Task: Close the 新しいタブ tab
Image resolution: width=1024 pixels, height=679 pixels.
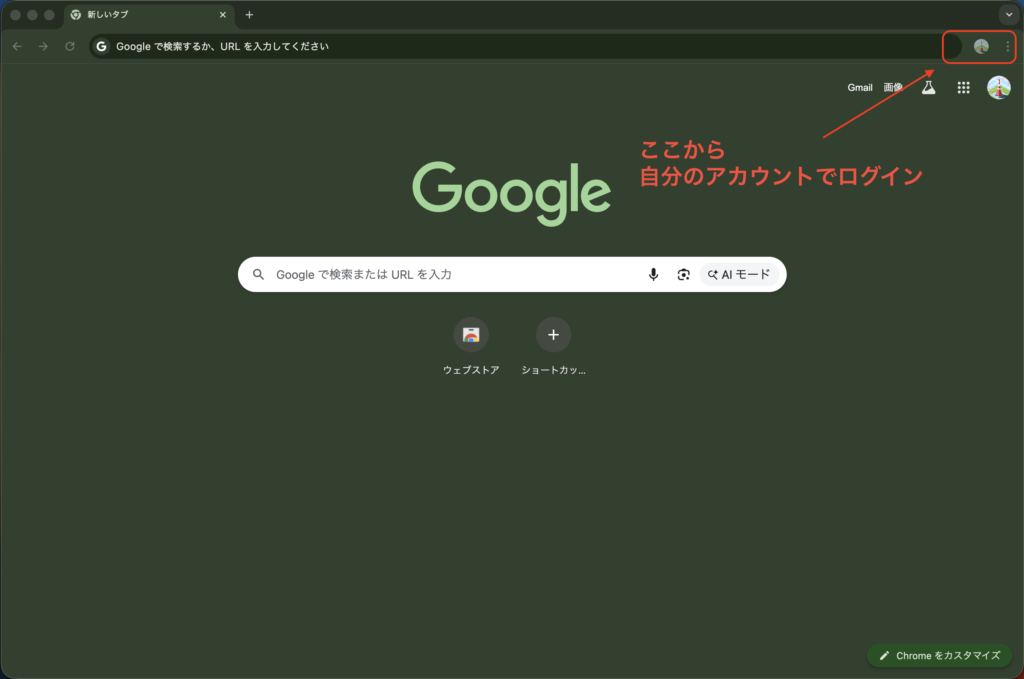Action: tap(223, 15)
